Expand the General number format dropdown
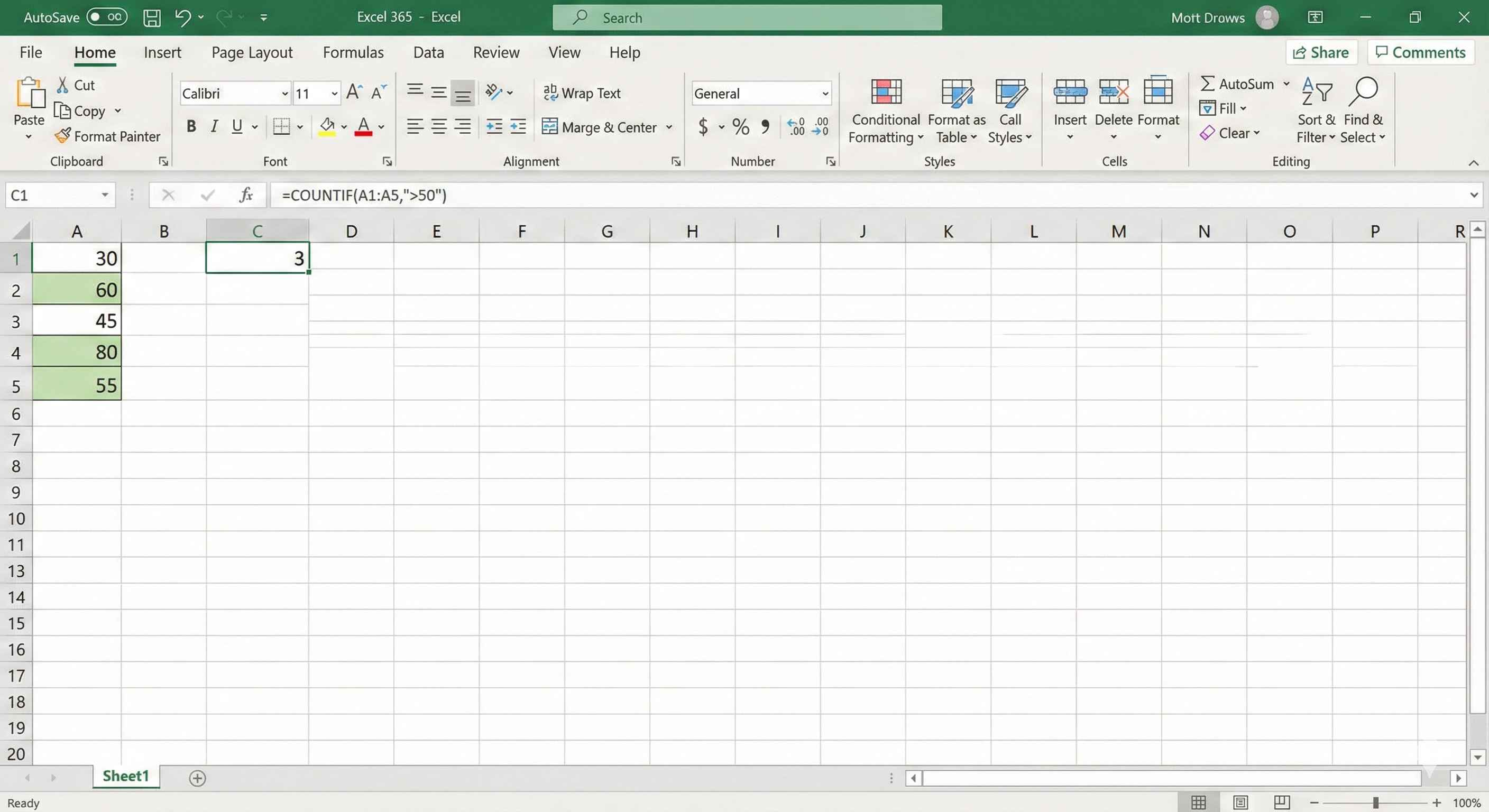The image size is (1489, 812). pyautogui.click(x=825, y=93)
